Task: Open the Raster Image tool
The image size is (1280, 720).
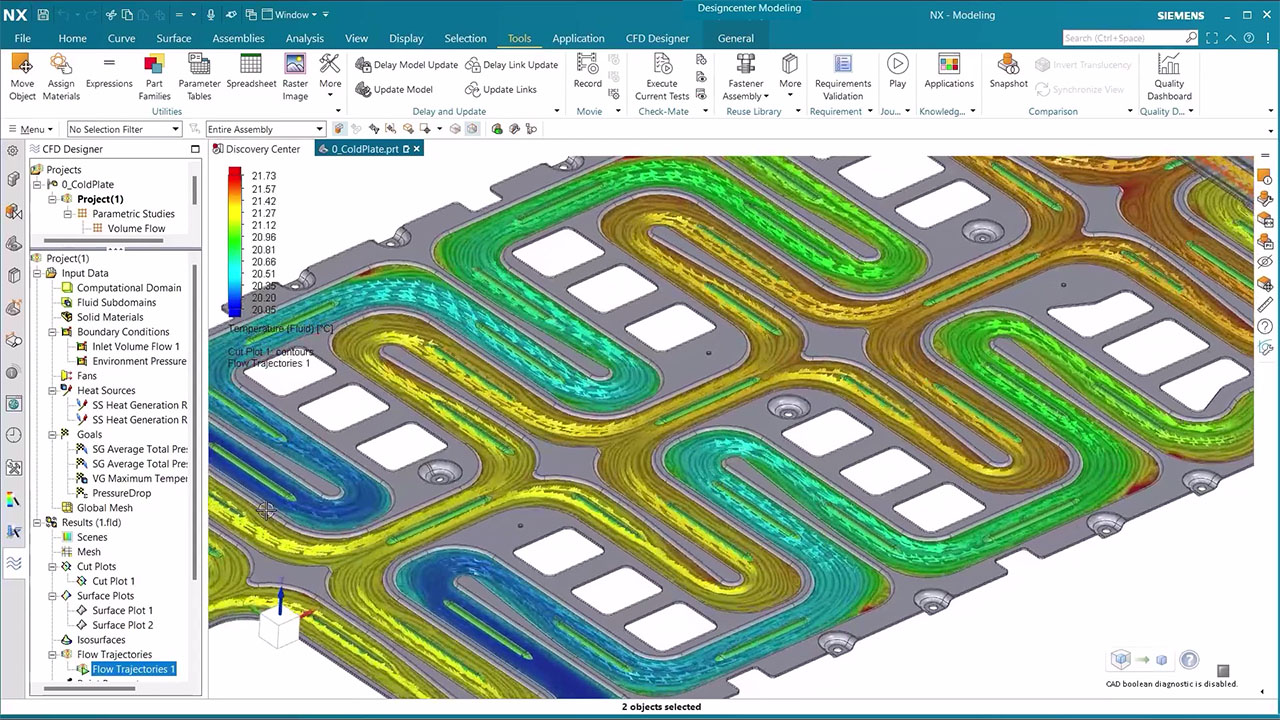Action: (x=295, y=65)
